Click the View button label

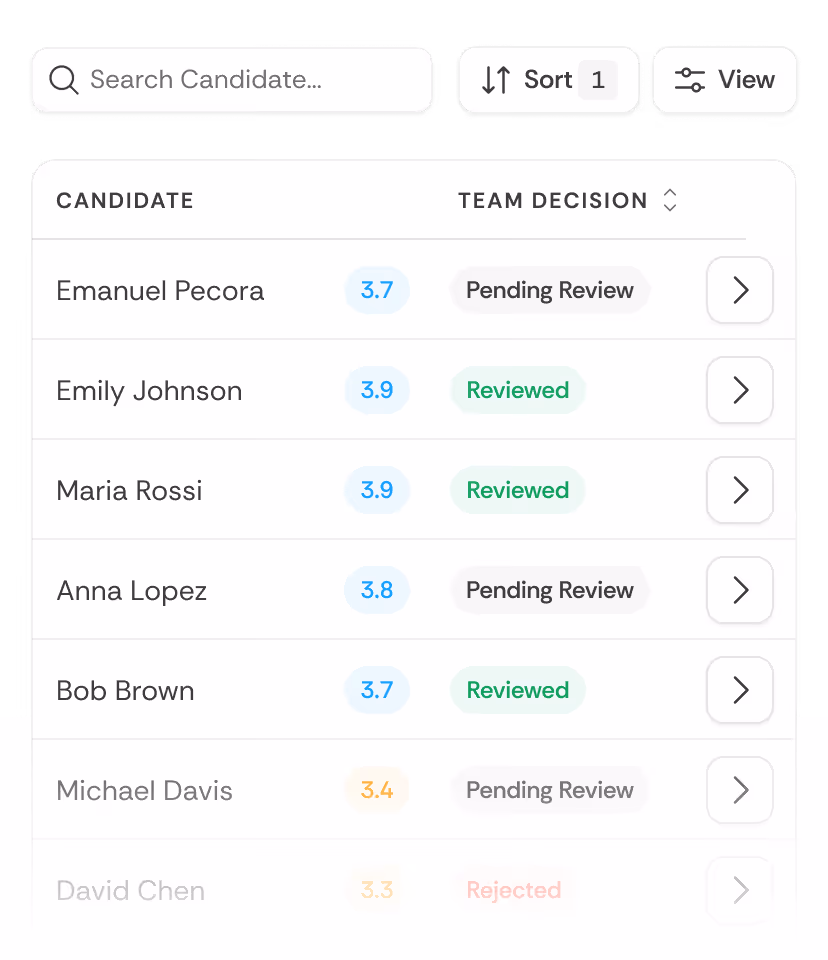(747, 80)
